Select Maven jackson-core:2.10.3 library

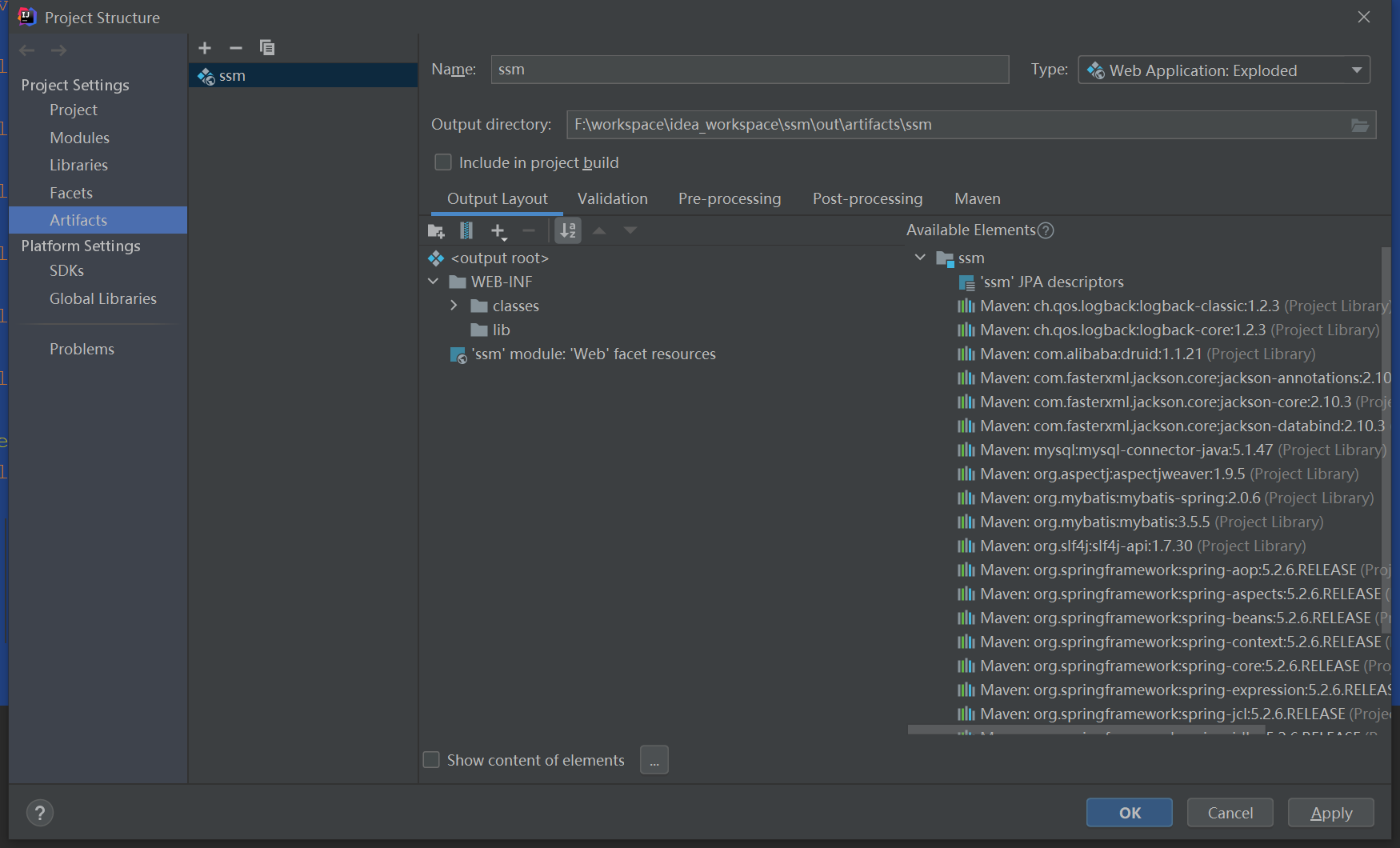[x=1174, y=402]
